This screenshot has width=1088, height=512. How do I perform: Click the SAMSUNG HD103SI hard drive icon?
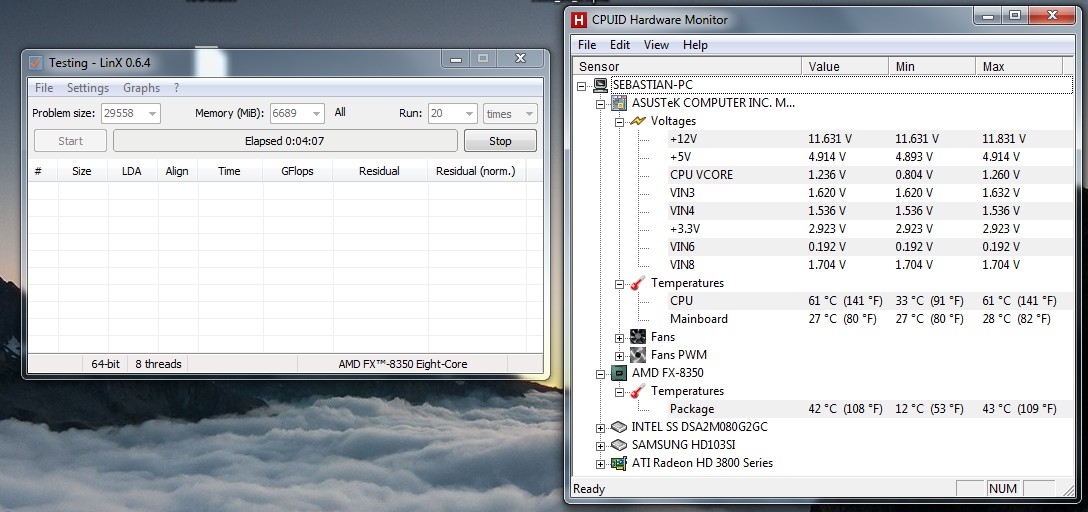click(619, 445)
